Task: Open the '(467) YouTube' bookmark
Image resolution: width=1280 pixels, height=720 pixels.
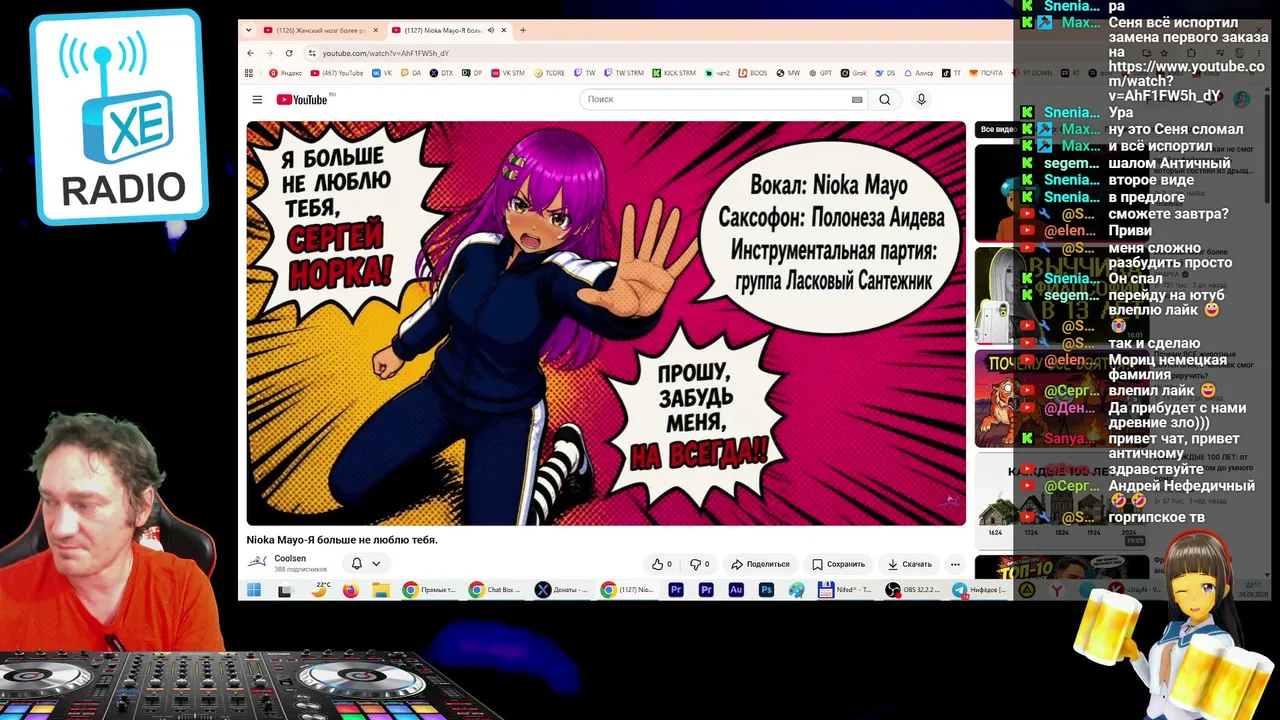Action: 337,73
